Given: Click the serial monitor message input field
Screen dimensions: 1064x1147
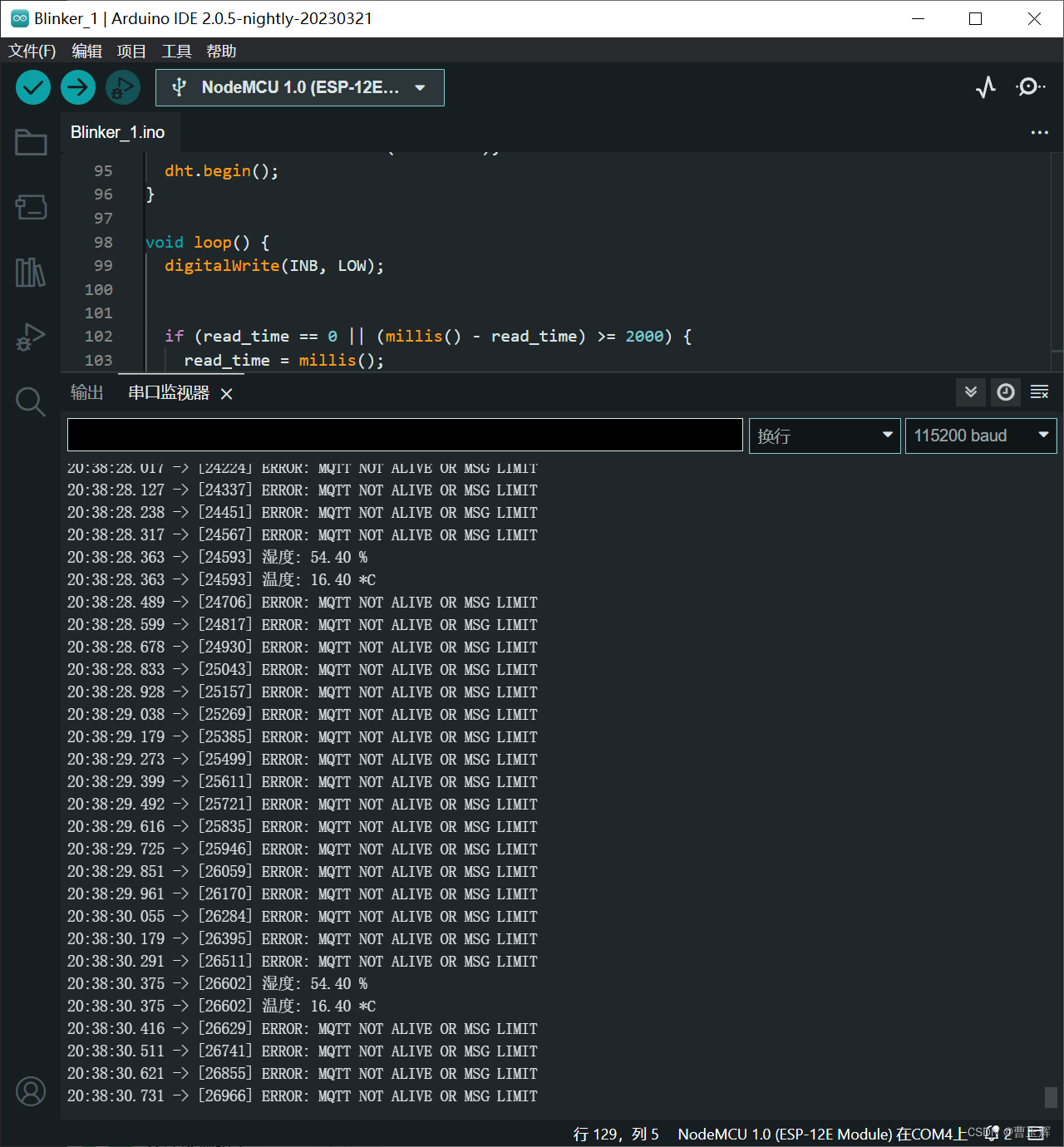Looking at the screenshot, I should pyautogui.click(x=405, y=434).
